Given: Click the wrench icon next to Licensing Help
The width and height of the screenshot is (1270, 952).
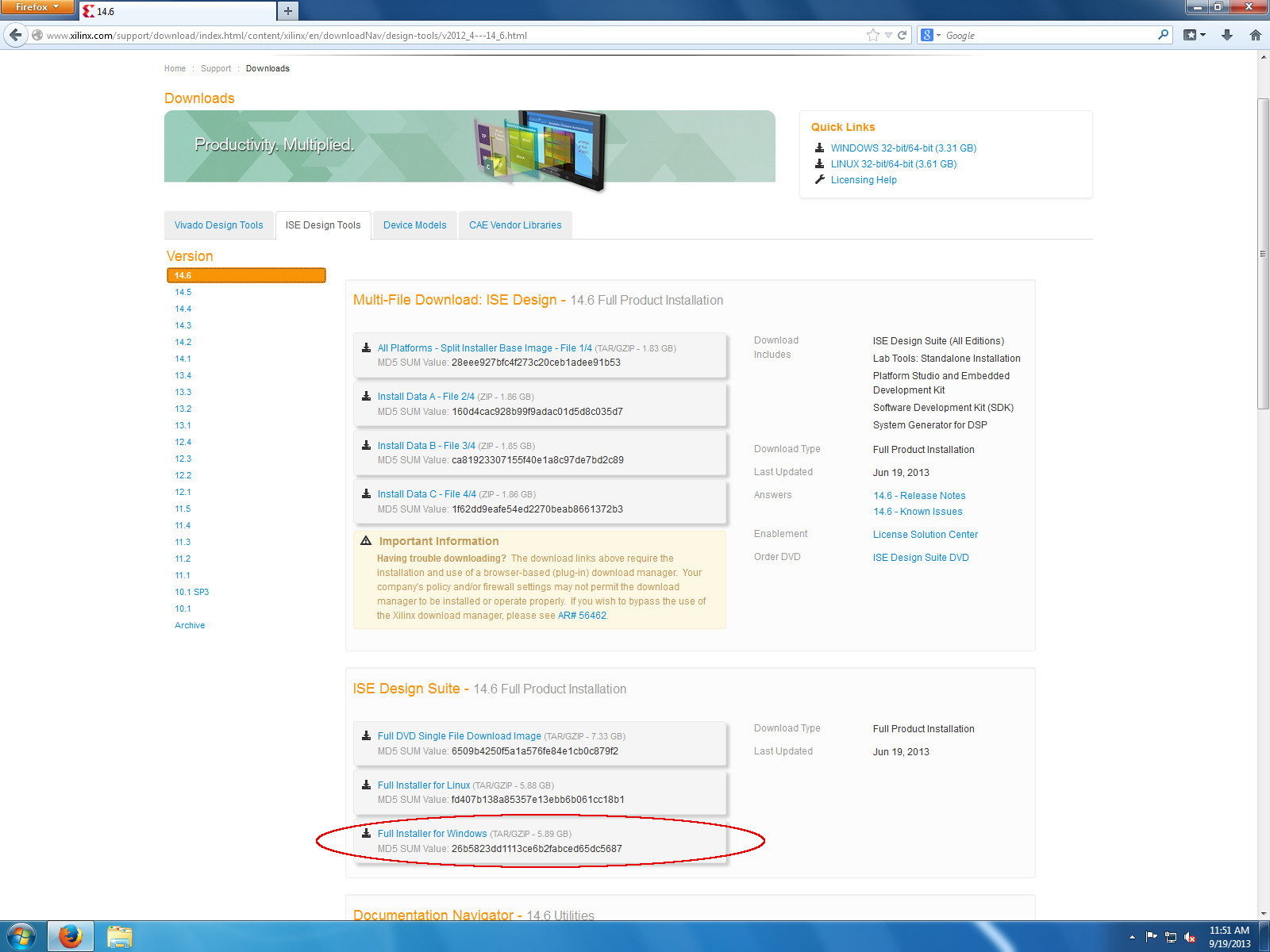Looking at the screenshot, I should coord(818,179).
